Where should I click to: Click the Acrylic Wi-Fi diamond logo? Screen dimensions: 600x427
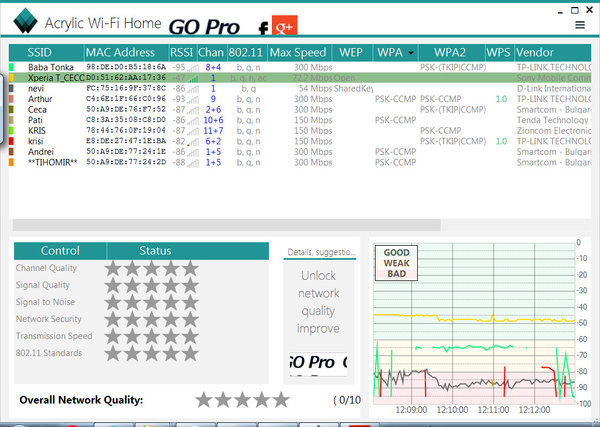point(25,21)
